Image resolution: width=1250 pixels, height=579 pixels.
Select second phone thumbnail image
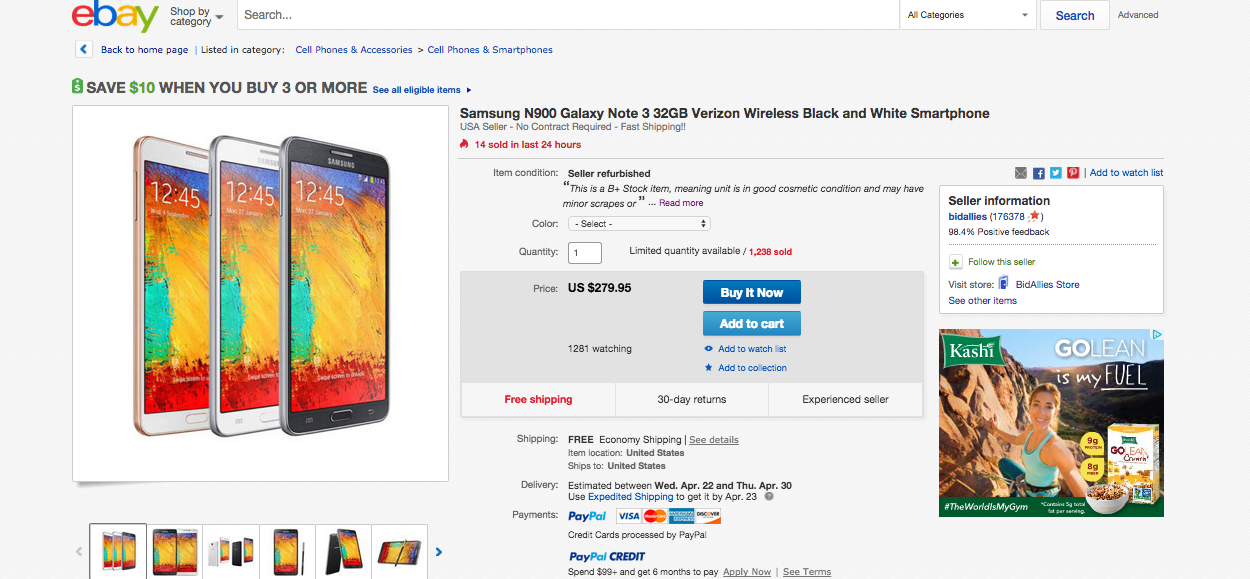pyautogui.click(x=175, y=551)
